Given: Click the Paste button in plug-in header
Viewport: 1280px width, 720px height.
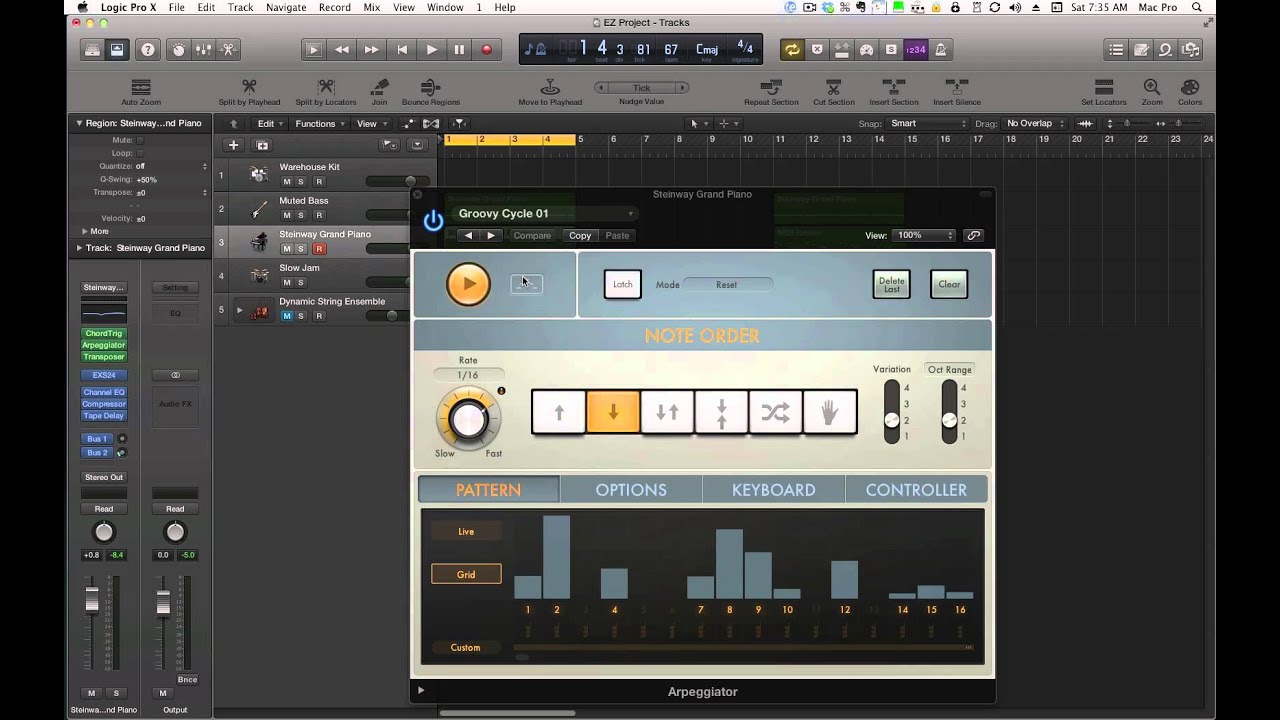Looking at the screenshot, I should (x=617, y=236).
